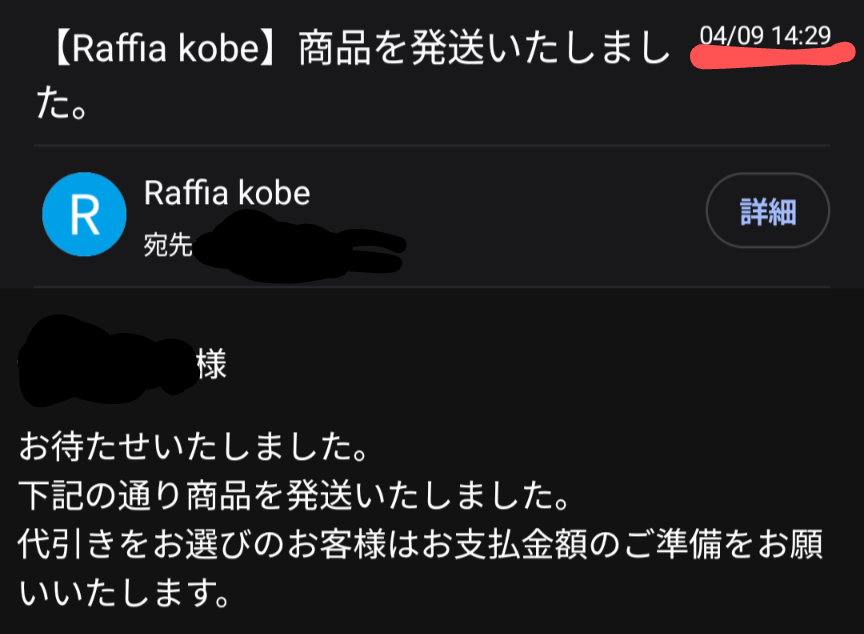Click the 様 honorific after the name
Image resolution: width=864 pixels, height=634 pixels.
pos(212,364)
